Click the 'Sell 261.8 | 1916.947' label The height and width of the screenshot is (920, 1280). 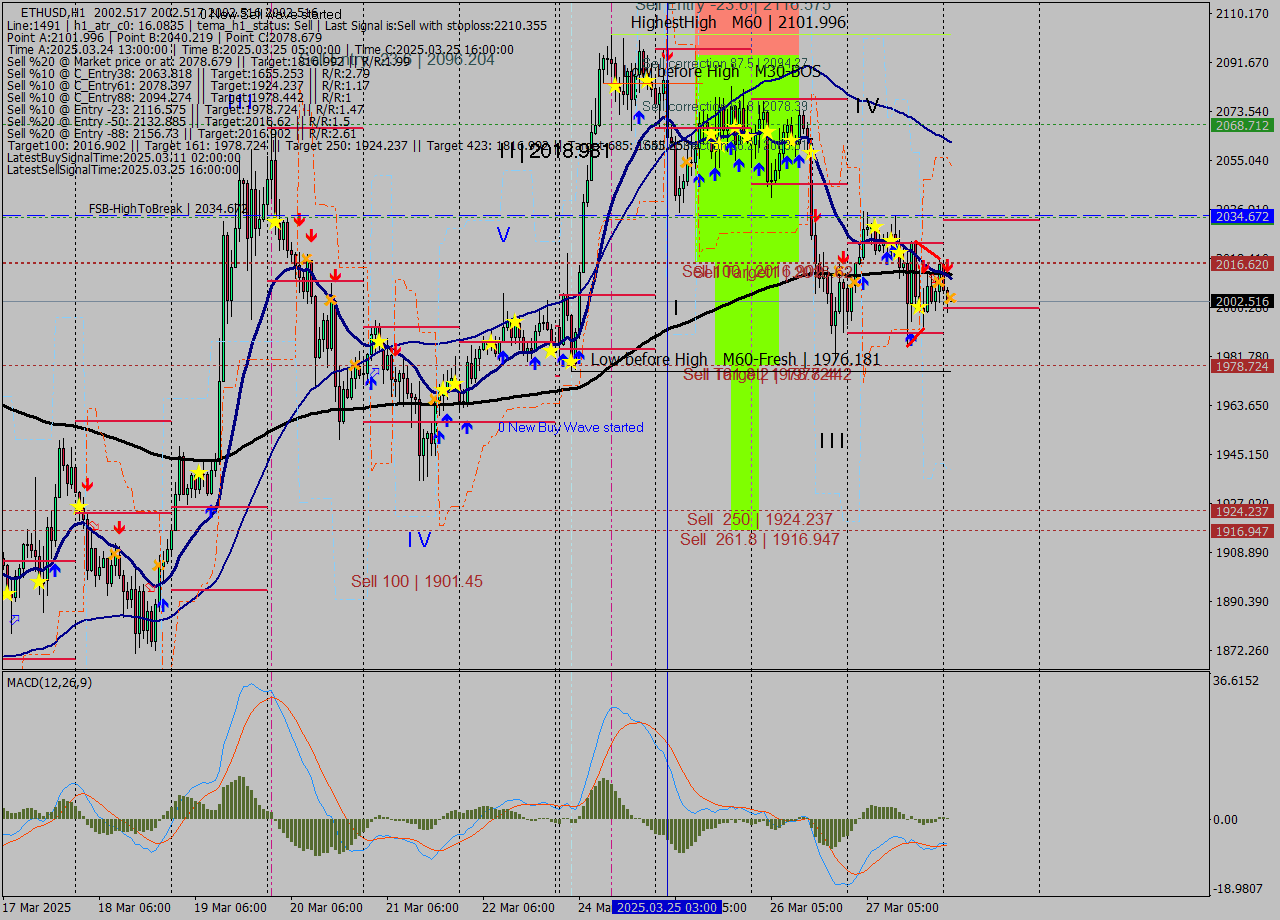pos(759,539)
